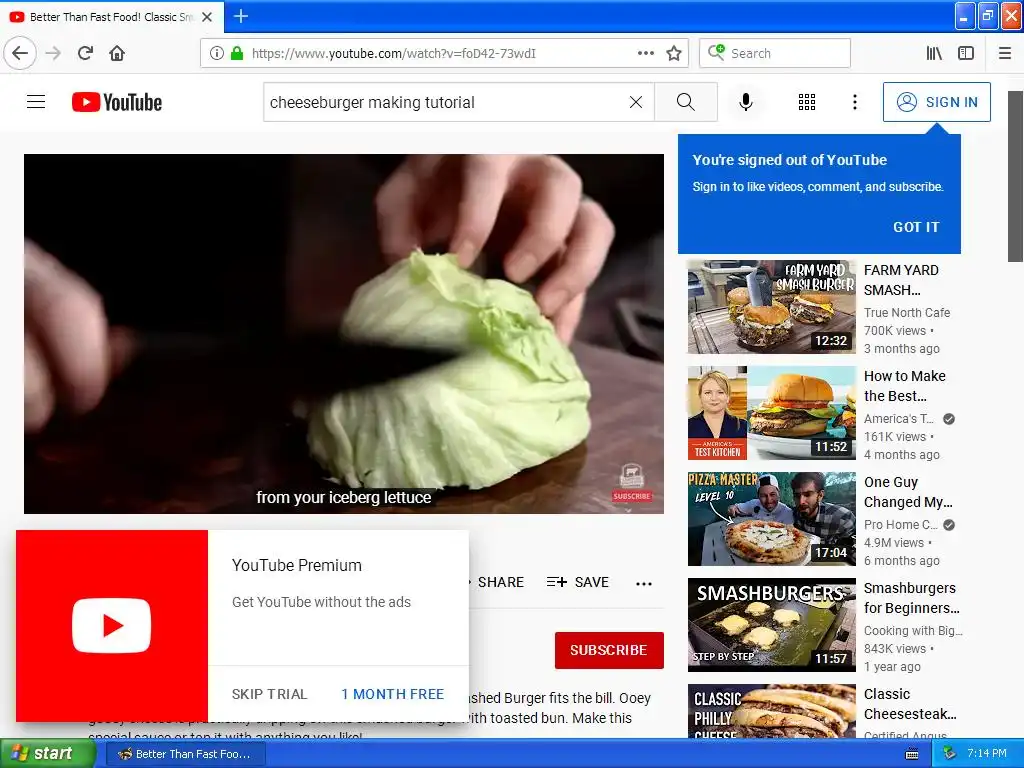1024x768 pixels.
Task: Open Smashburgers step by step thumbnail
Action: tap(771, 625)
